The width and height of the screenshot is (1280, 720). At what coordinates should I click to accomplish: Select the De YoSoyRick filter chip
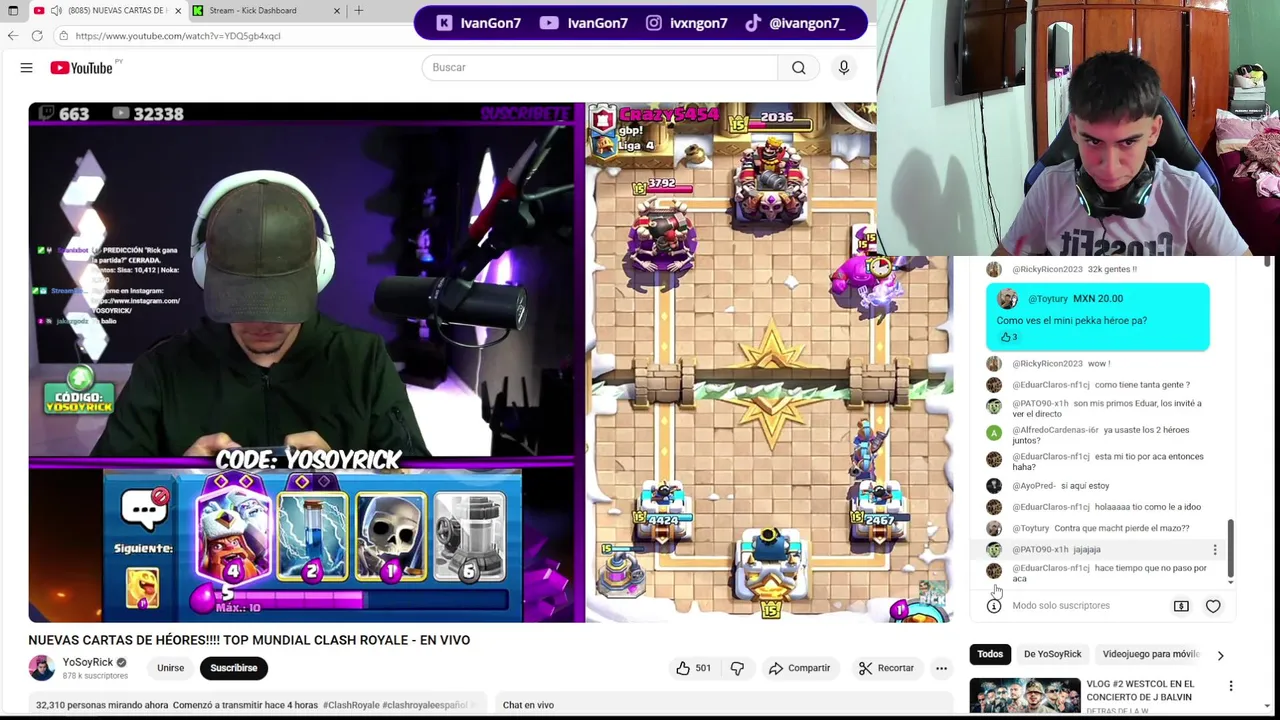[x=1052, y=654]
